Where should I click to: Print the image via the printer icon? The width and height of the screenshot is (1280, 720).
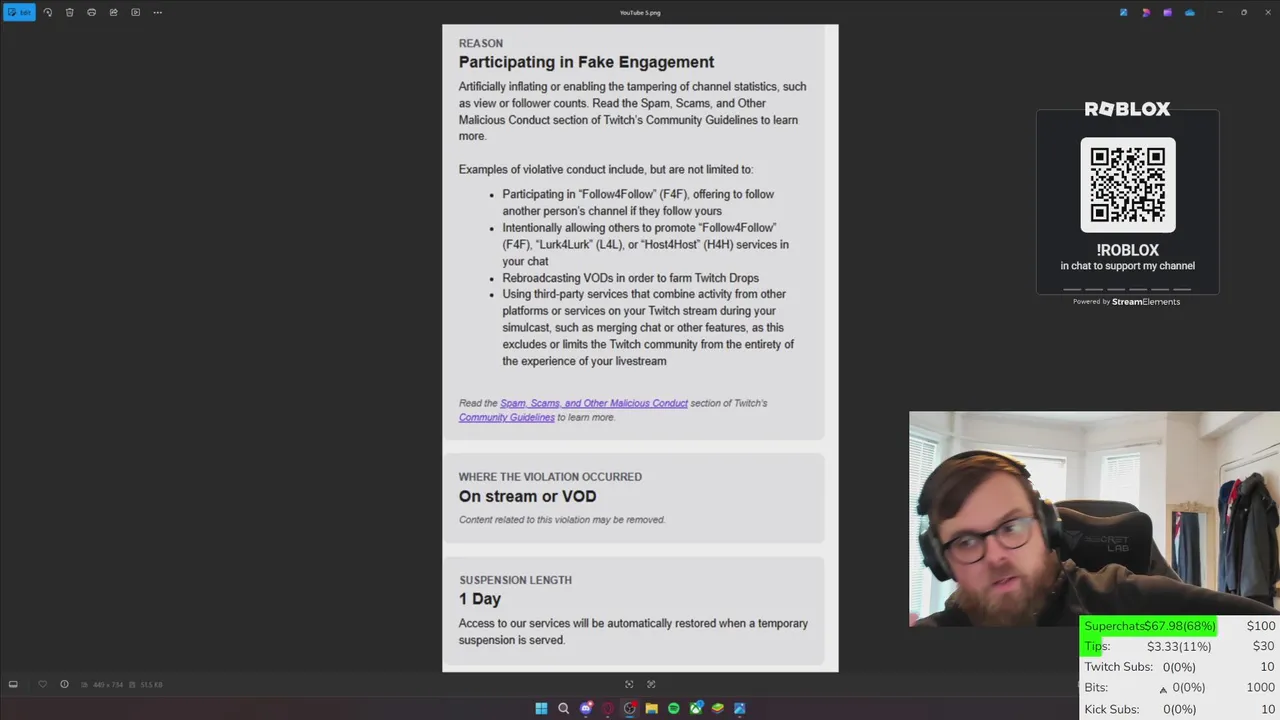[91, 12]
